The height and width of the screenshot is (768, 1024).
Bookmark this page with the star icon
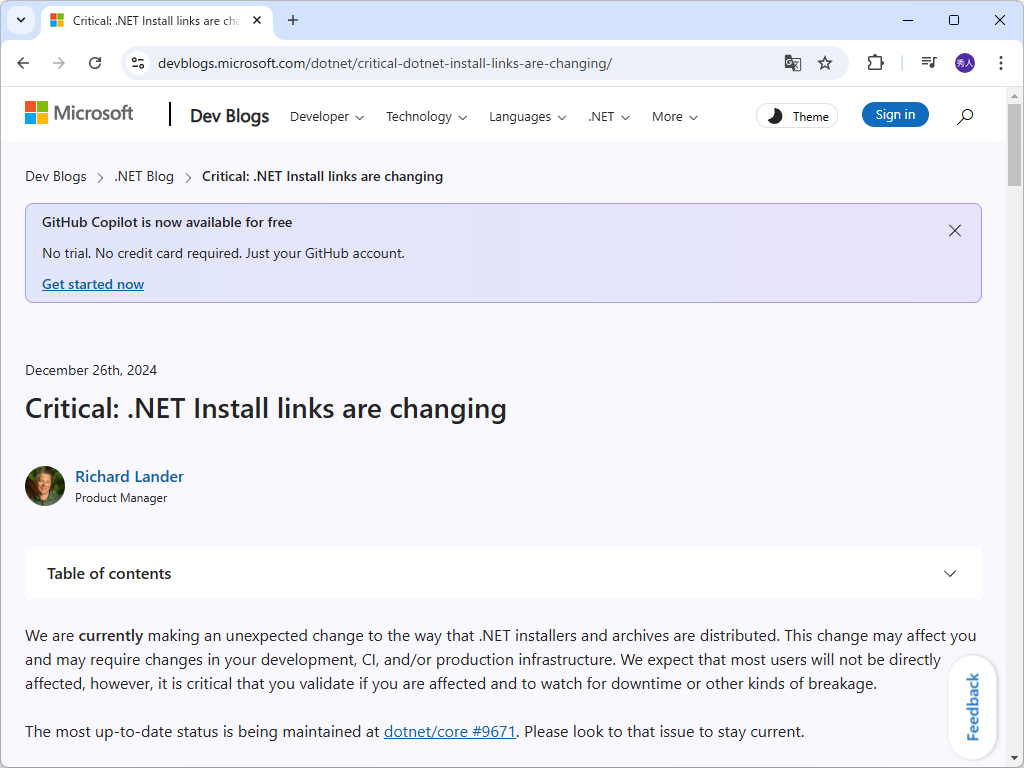tap(825, 63)
